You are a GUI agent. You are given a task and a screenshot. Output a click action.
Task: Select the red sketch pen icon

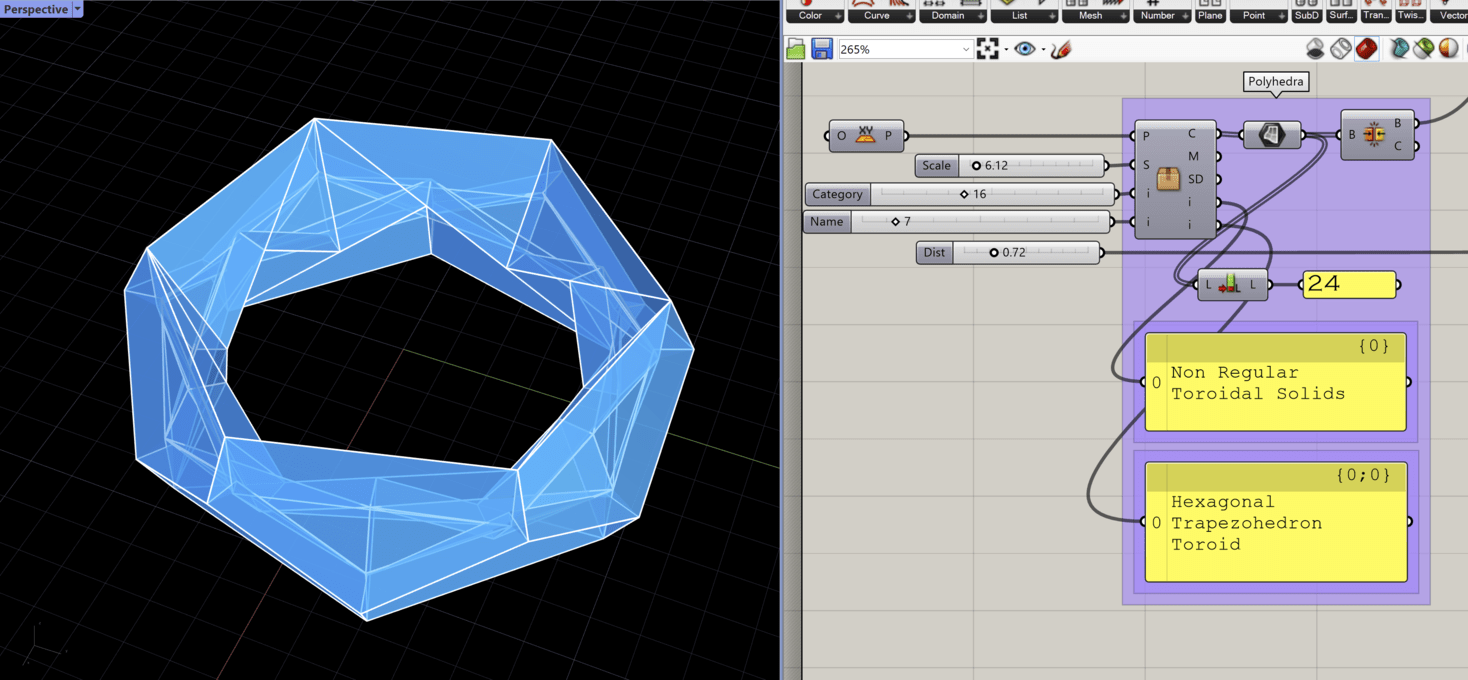pos(1062,49)
